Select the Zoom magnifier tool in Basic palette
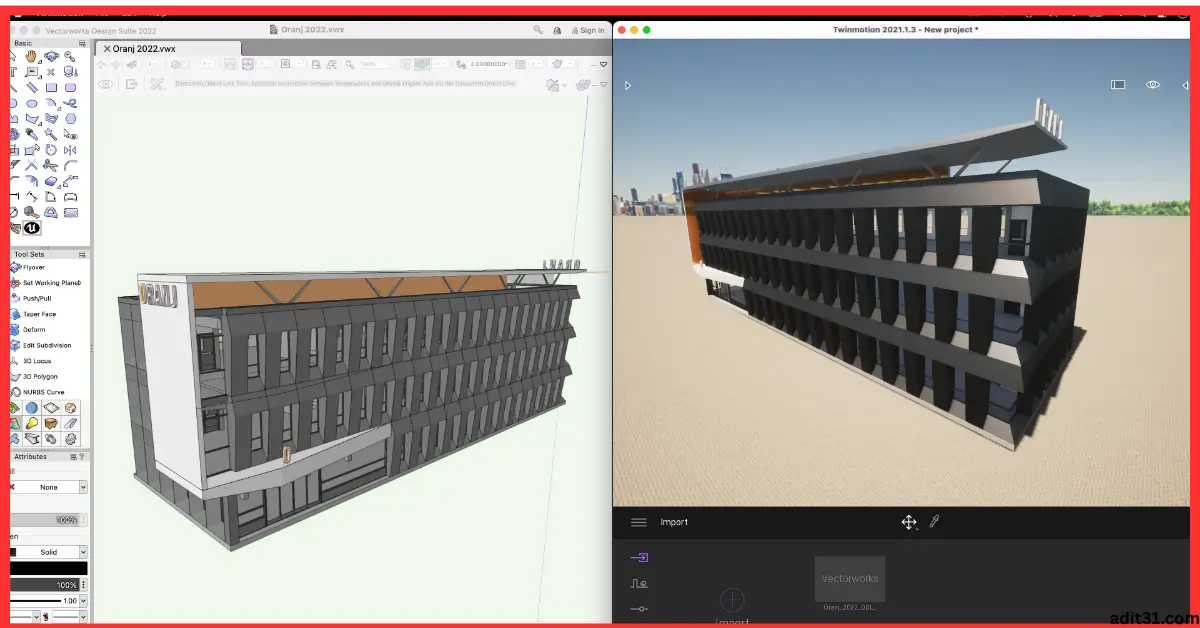 (70, 56)
